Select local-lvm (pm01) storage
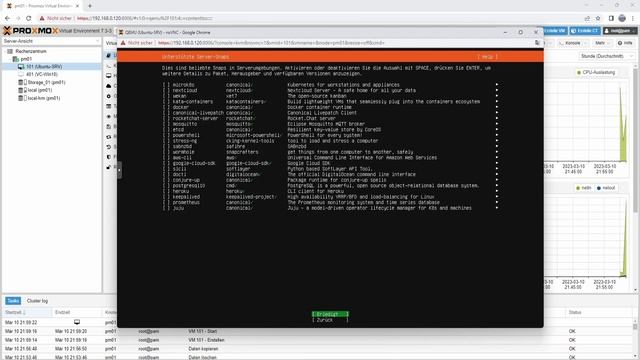The width and height of the screenshot is (640, 360). [x=44, y=98]
